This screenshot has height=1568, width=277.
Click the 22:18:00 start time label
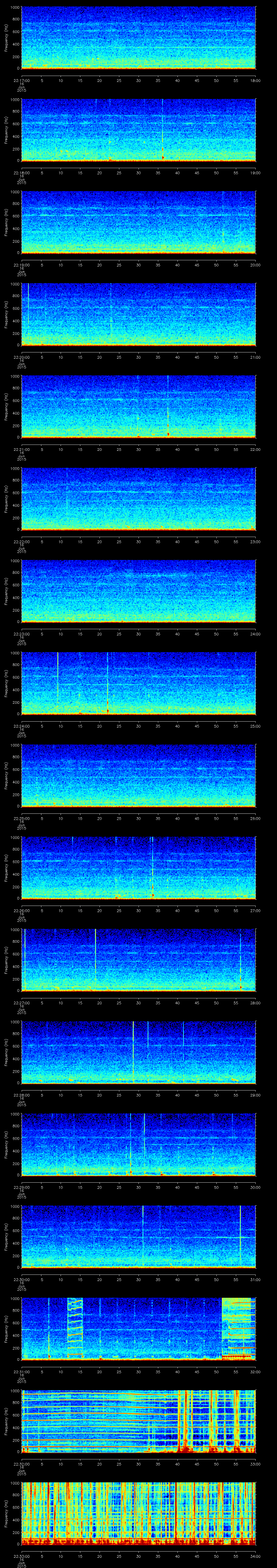[x=21, y=173]
